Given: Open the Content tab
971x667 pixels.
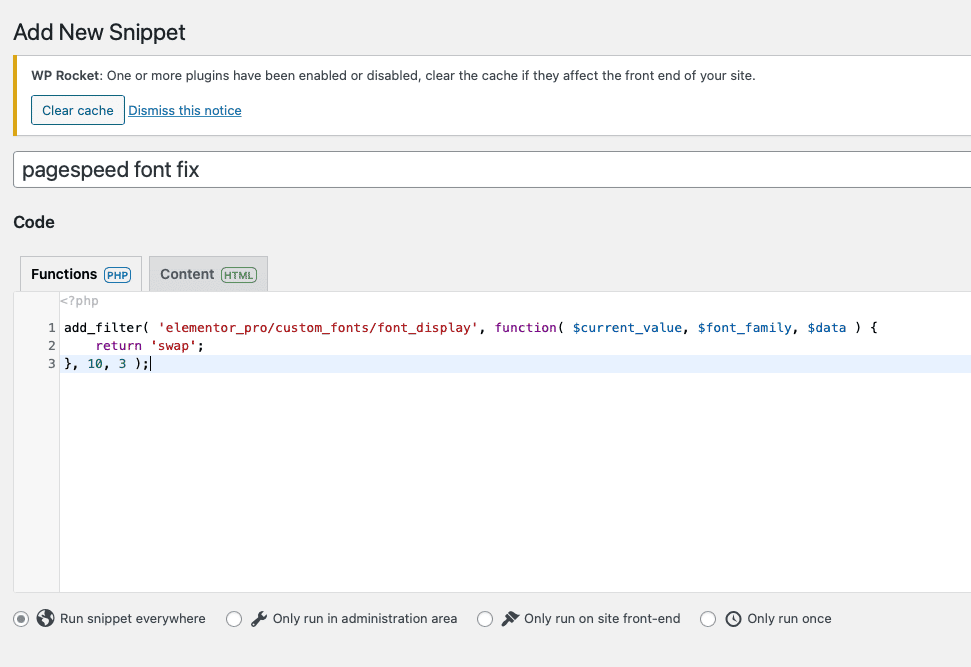Looking at the screenshot, I should pyautogui.click(x=208, y=274).
